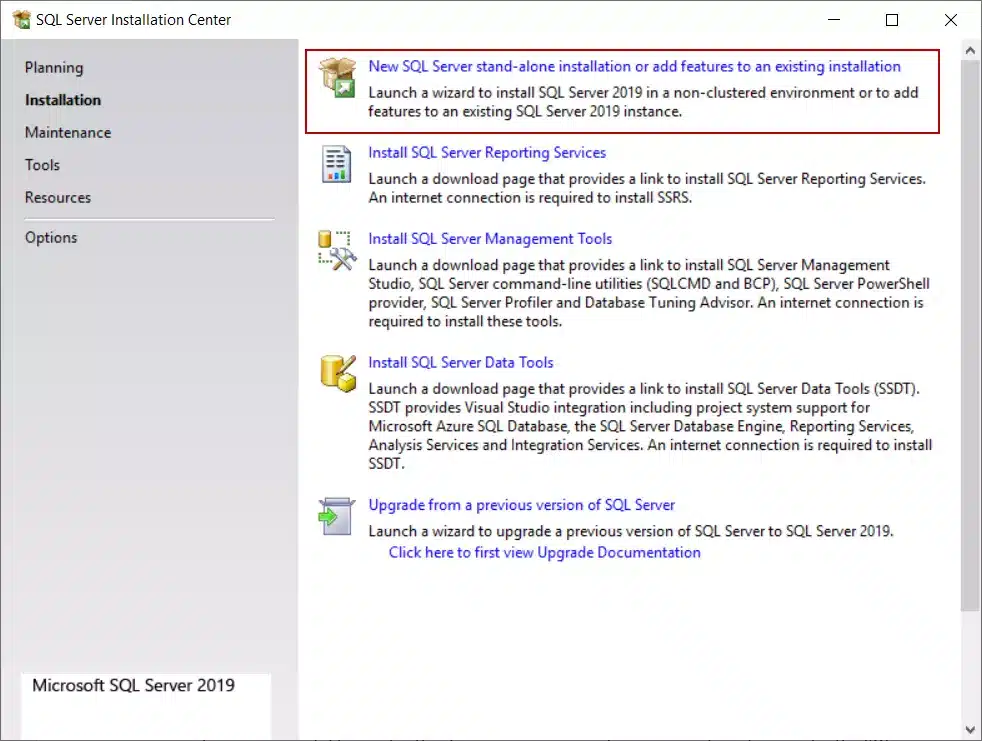Open Install SQL Server Data Tools link
This screenshot has width=982, height=741.
click(460, 362)
